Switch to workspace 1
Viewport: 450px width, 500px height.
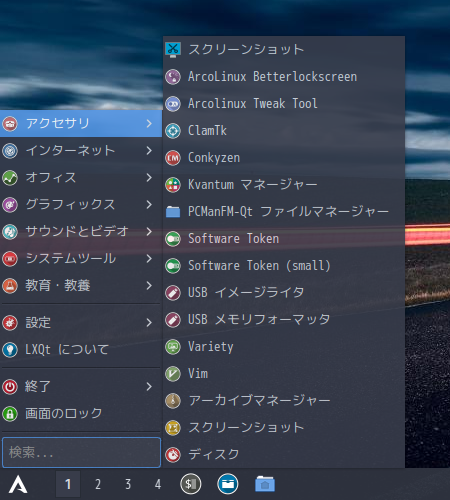point(68,484)
